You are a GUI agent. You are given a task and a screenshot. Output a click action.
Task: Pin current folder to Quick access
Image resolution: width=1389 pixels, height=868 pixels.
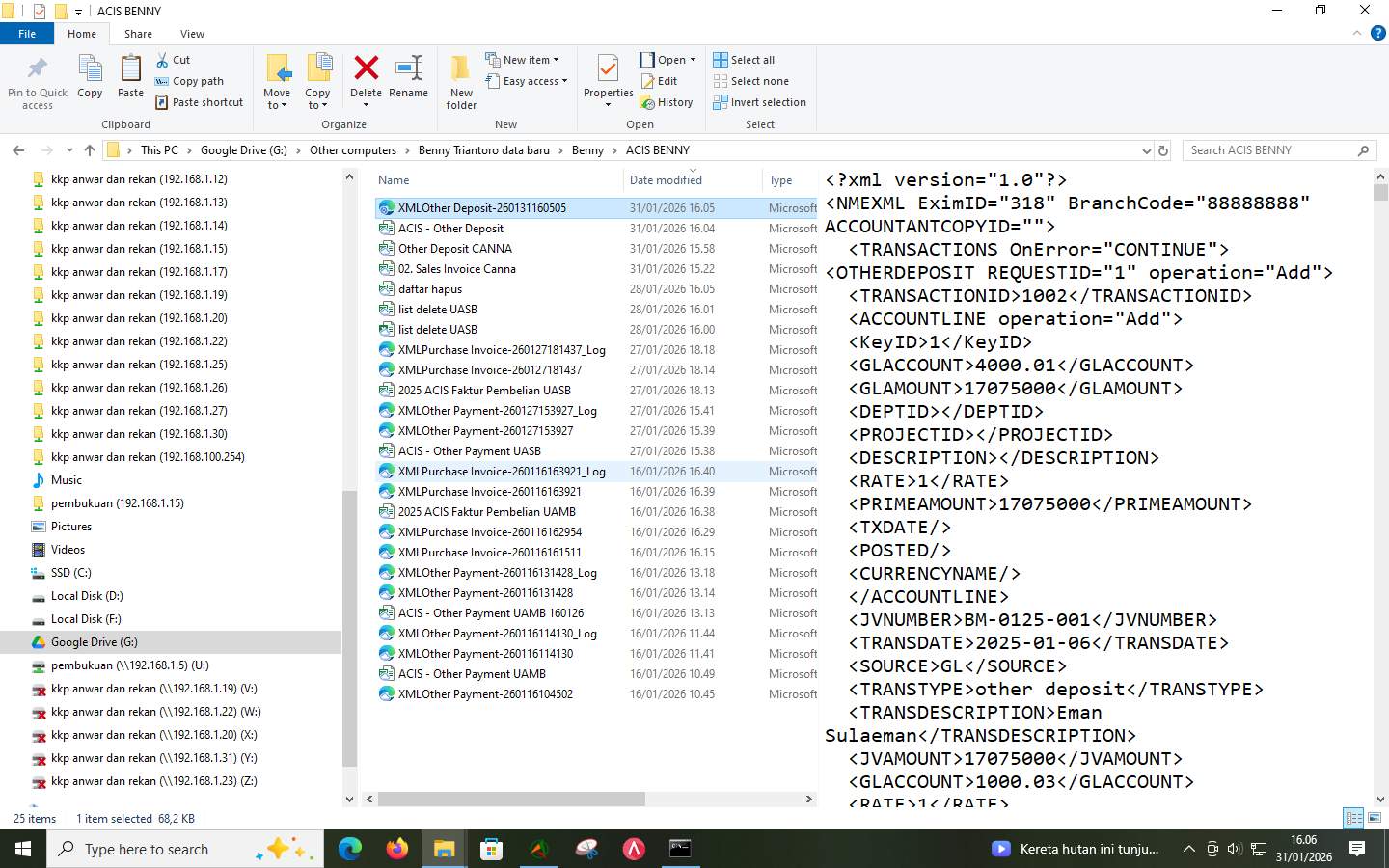(37, 81)
